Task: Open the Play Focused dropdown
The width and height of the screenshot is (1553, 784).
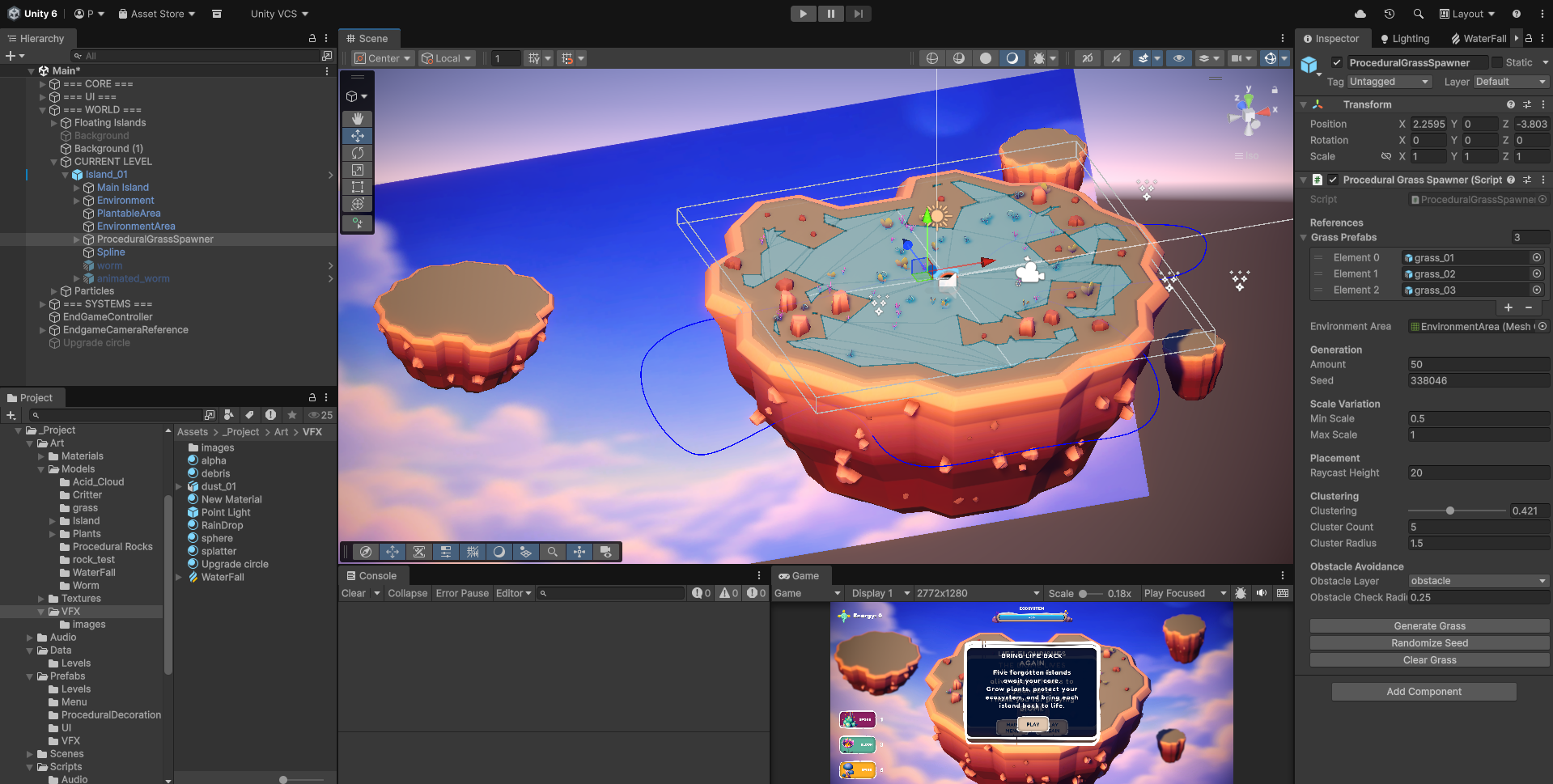Action: [x=1186, y=593]
